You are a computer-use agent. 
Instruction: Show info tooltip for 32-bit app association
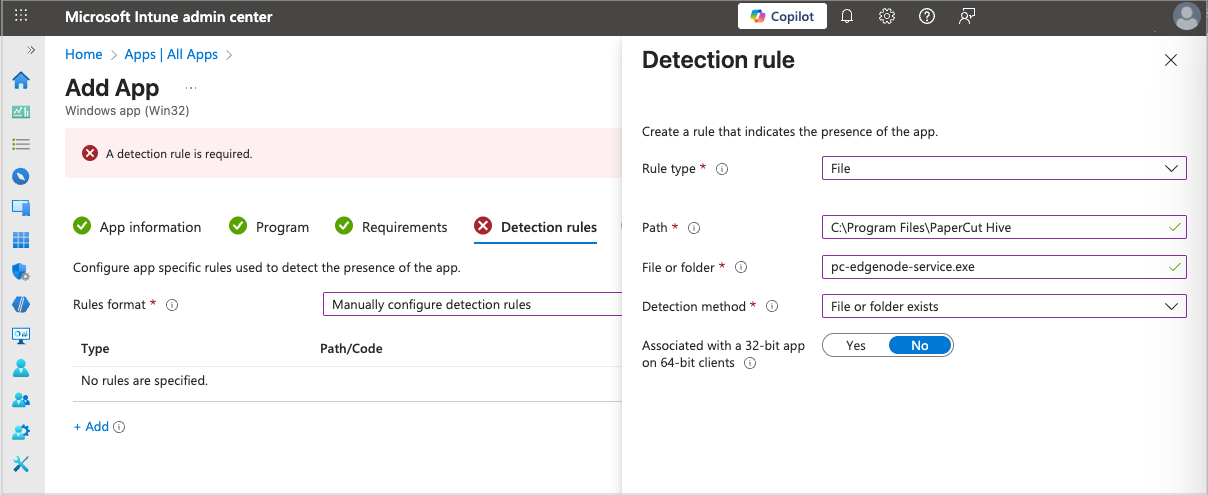click(750, 364)
